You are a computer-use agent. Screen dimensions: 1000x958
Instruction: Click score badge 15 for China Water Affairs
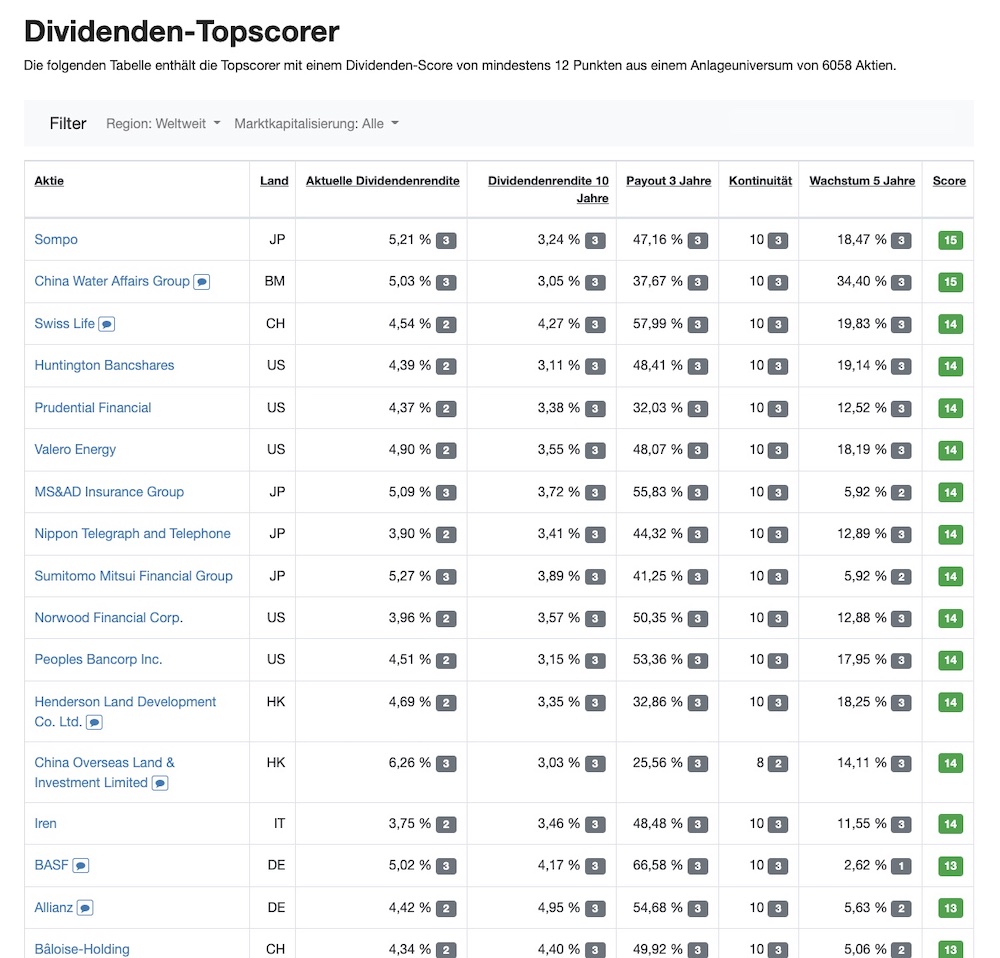(950, 282)
